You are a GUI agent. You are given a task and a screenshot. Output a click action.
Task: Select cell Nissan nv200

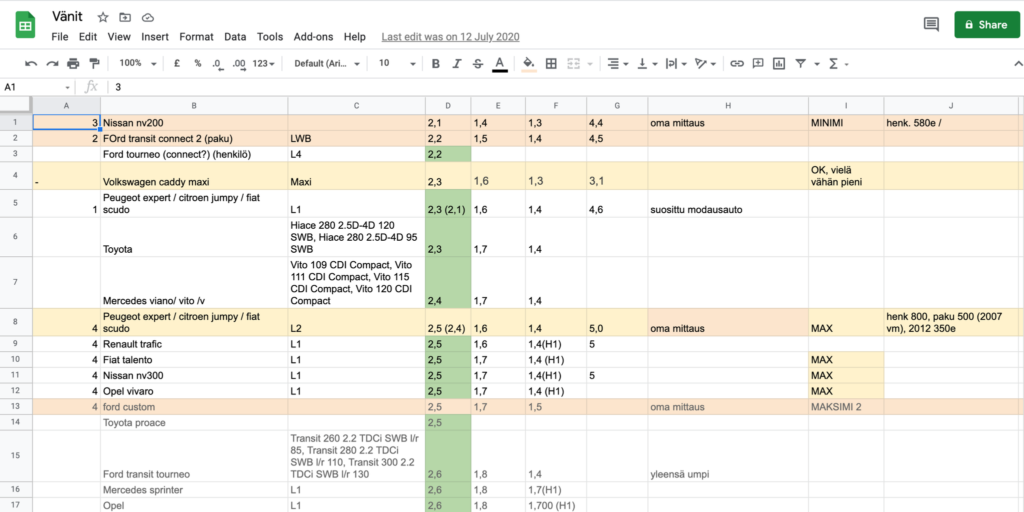(x=194, y=122)
